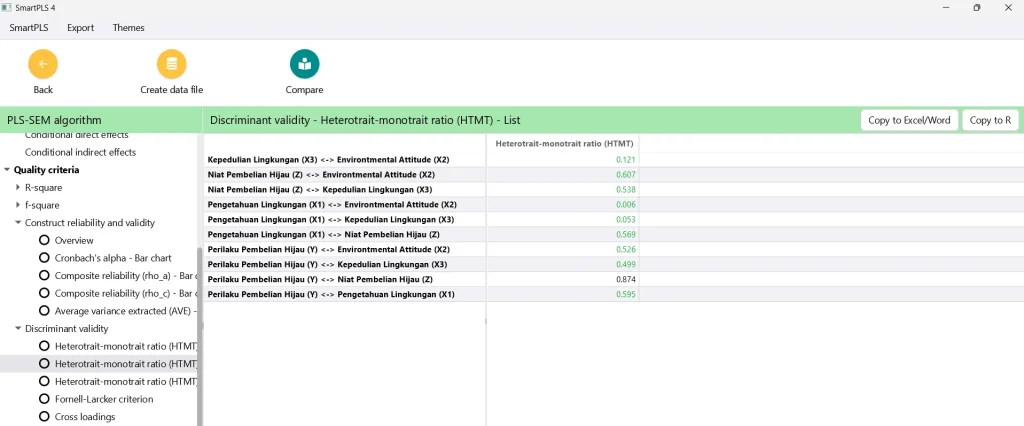Click the HTMT value 0.499
The image size is (1024, 426).
pyautogui.click(x=626, y=265)
